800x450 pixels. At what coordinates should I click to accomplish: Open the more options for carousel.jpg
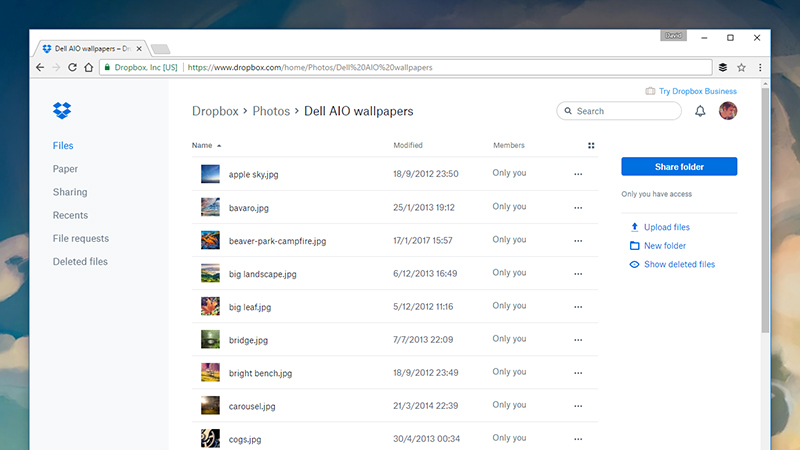[x=578, y=406]
